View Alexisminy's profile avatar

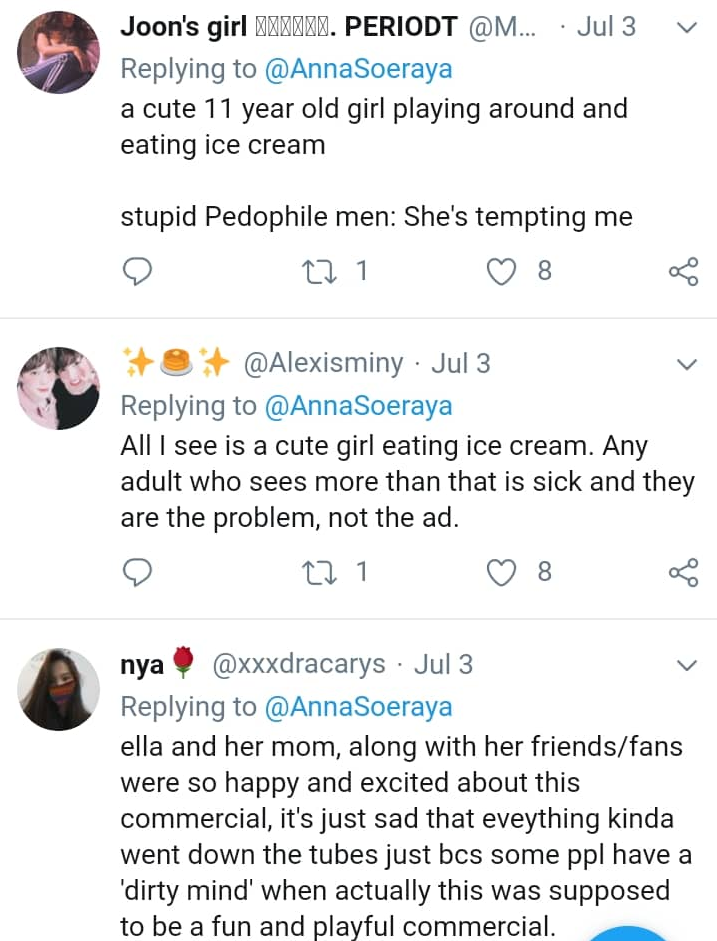pos(60,388)
